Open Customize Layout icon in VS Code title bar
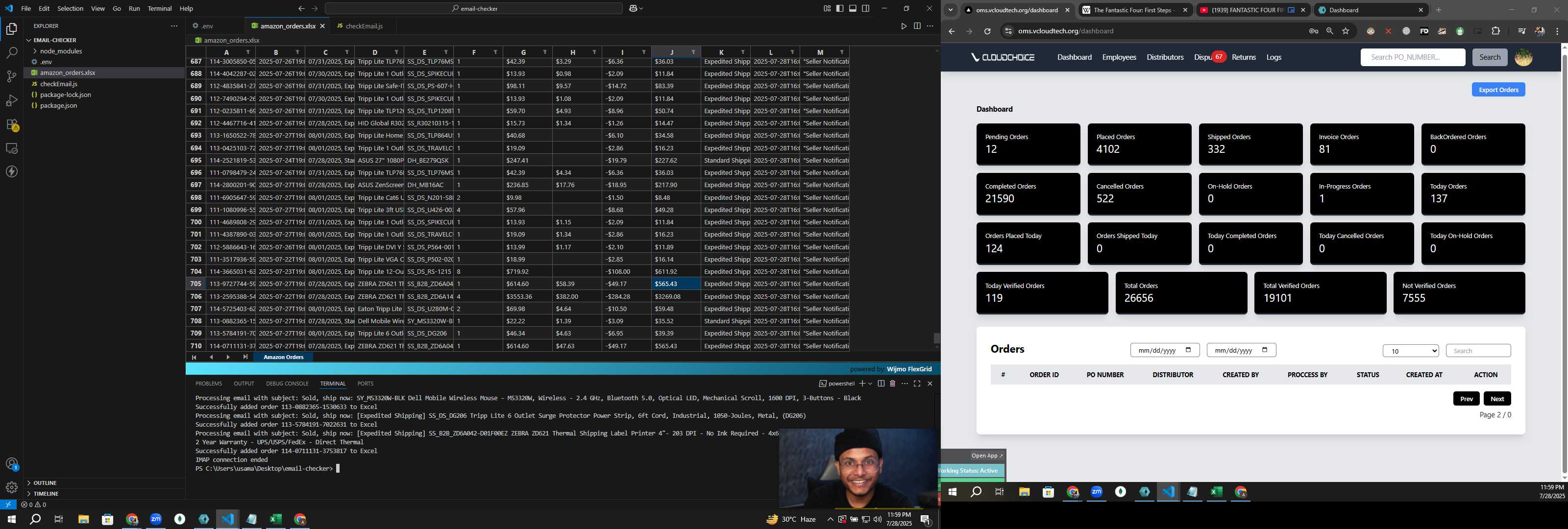The image size is (1568, 529). click(x=827, y=8)
